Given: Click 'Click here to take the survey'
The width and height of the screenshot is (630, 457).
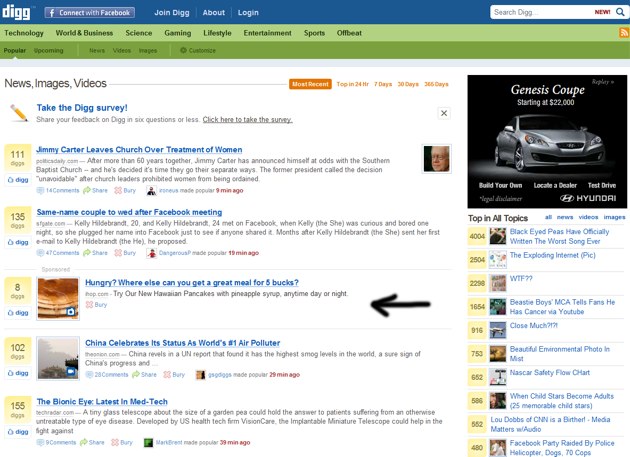Looking at the screenshot, I should point(248,119).
